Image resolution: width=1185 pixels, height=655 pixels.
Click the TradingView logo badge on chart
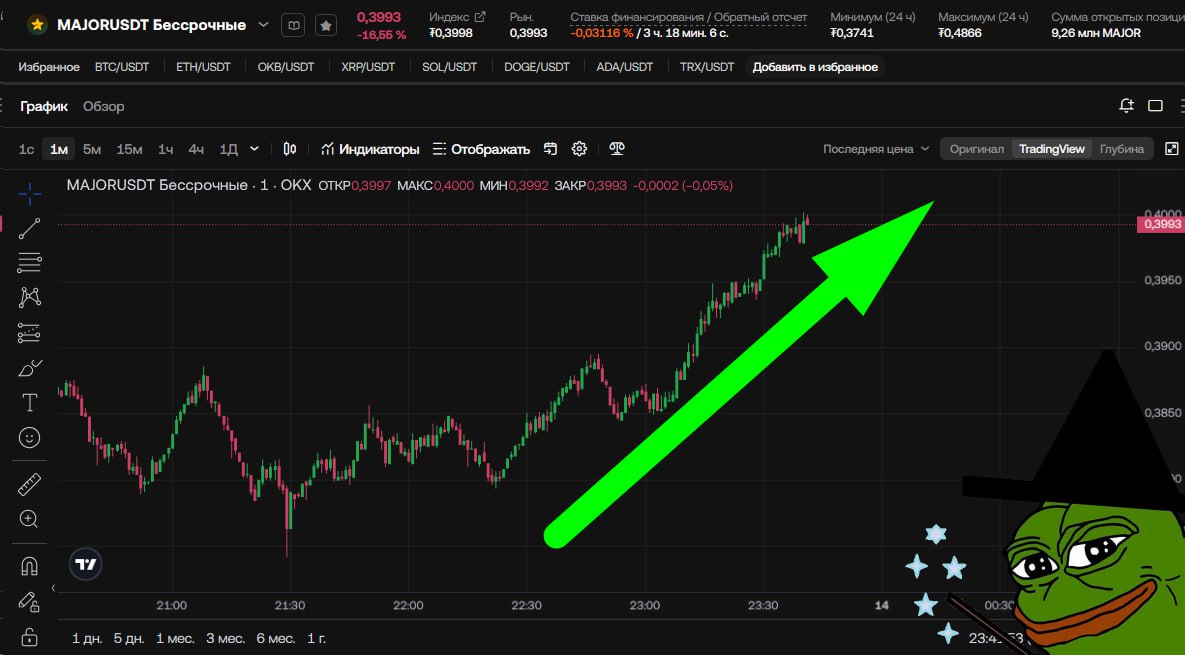85,564
